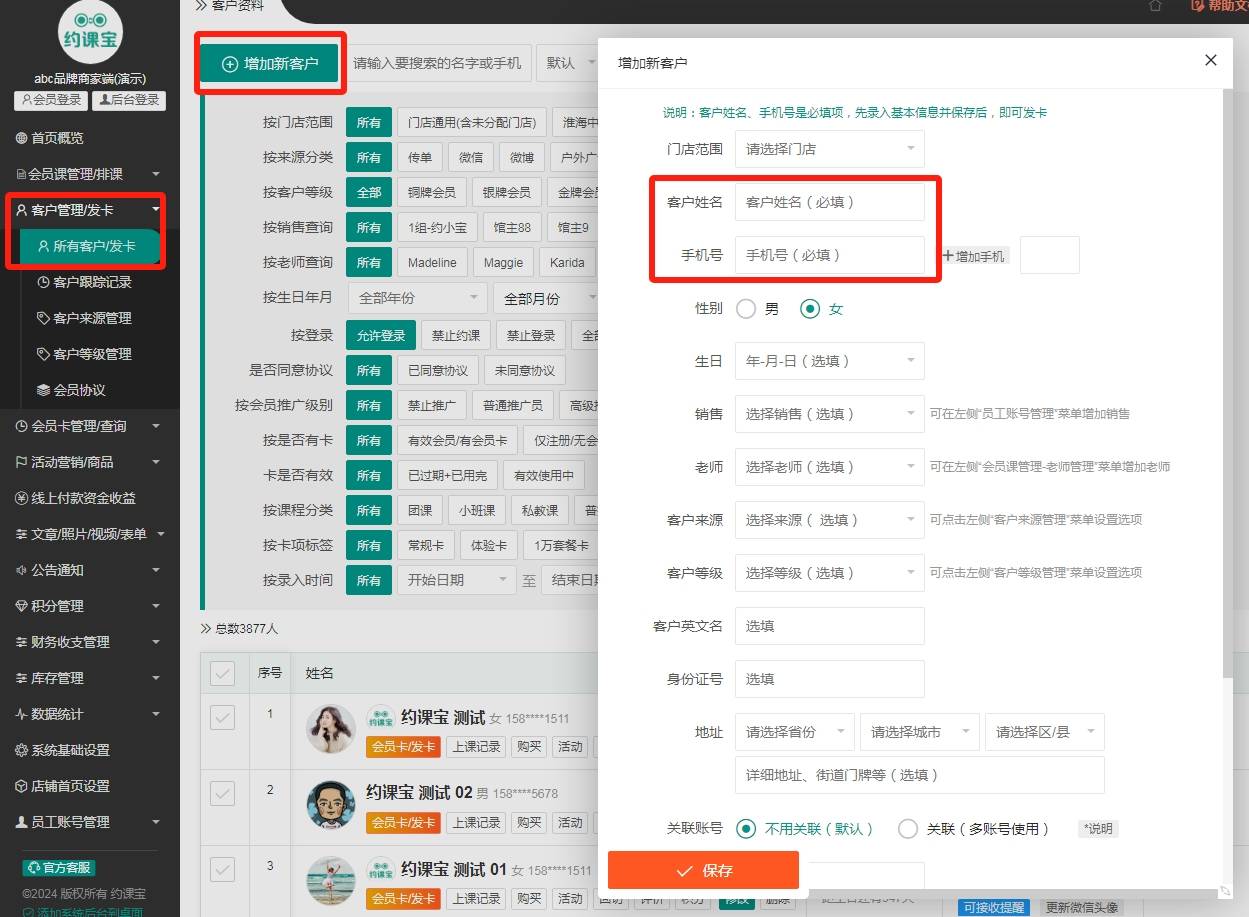Screen dimensions: 1249x917
Task: Check the checkbox for row 1 约课宝 测试
Action: pyautogui.click(x=222, y=717)
